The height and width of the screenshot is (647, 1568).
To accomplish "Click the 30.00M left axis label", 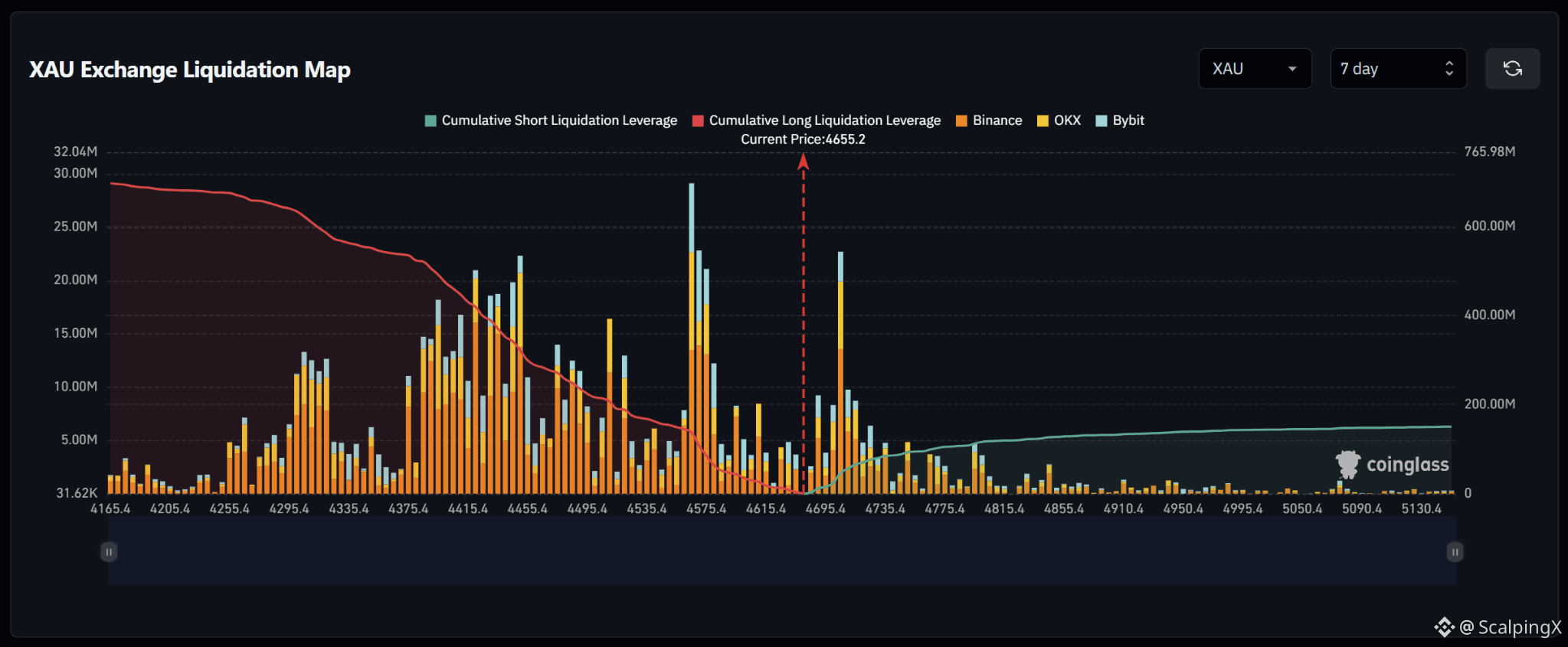I will pos(76,173).
